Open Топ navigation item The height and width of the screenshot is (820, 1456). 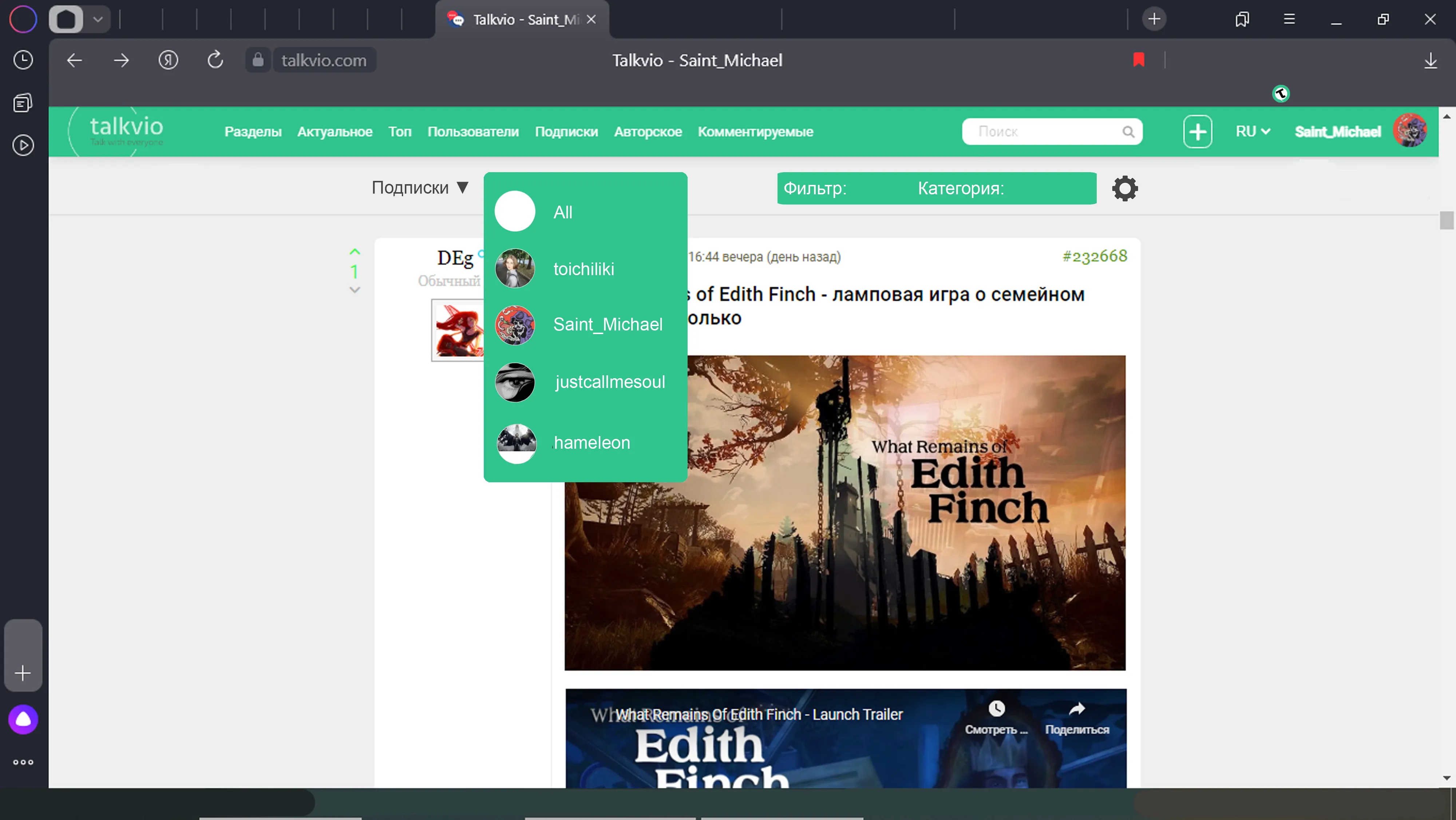pyautogui.click(x=400, y=132)
